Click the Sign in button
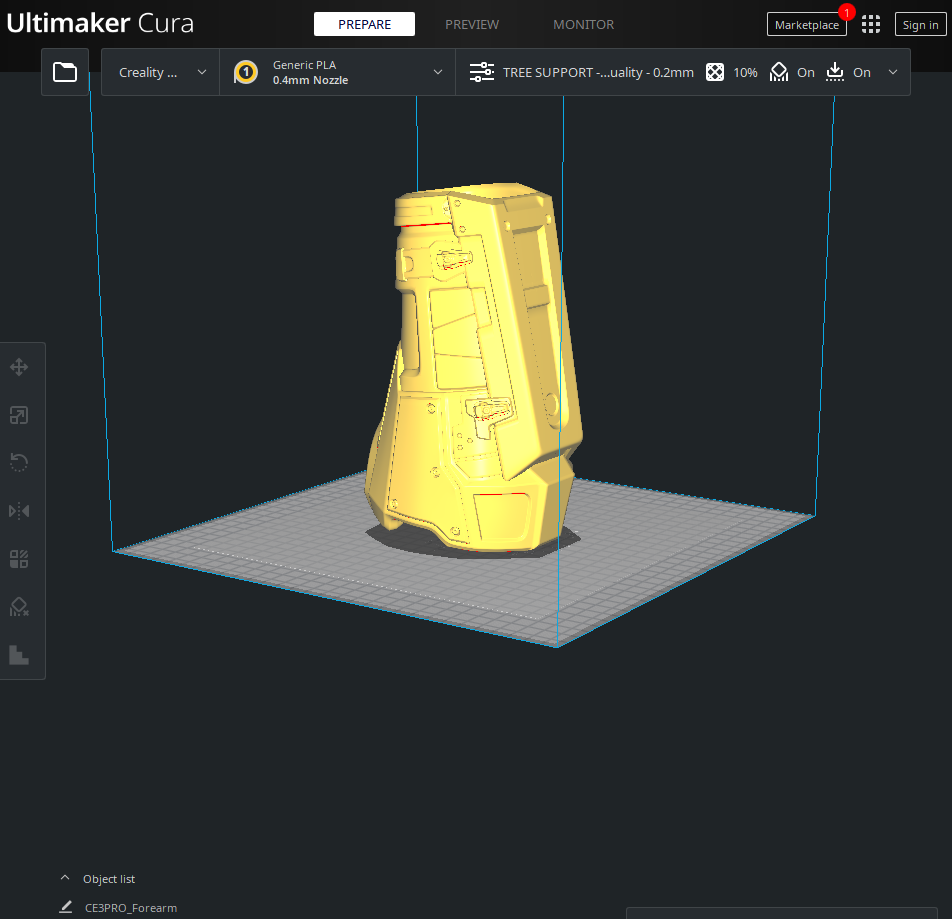 point(920,24)
